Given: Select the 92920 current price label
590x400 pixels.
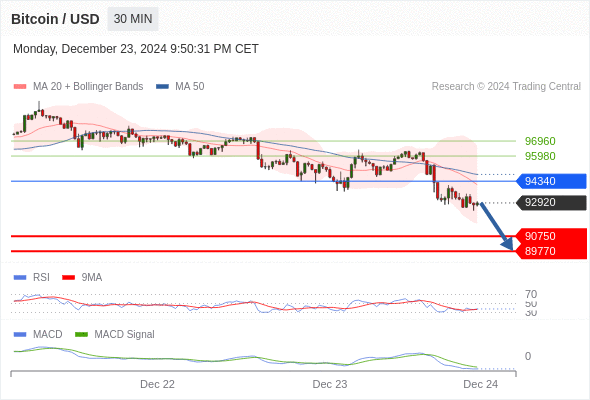Looking at the screenshot, I should click(x=551, y=202).
